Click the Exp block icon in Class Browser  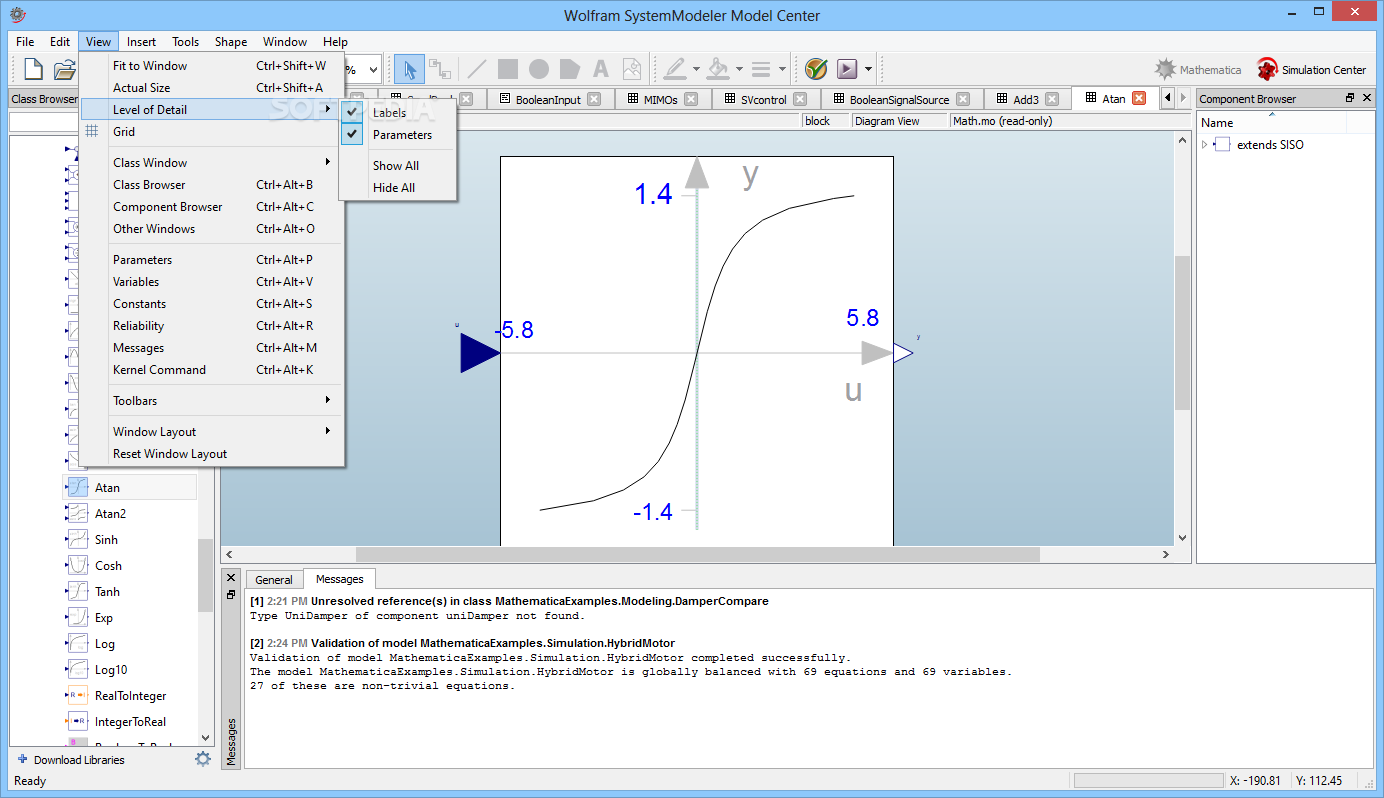[x=78, y=618]
